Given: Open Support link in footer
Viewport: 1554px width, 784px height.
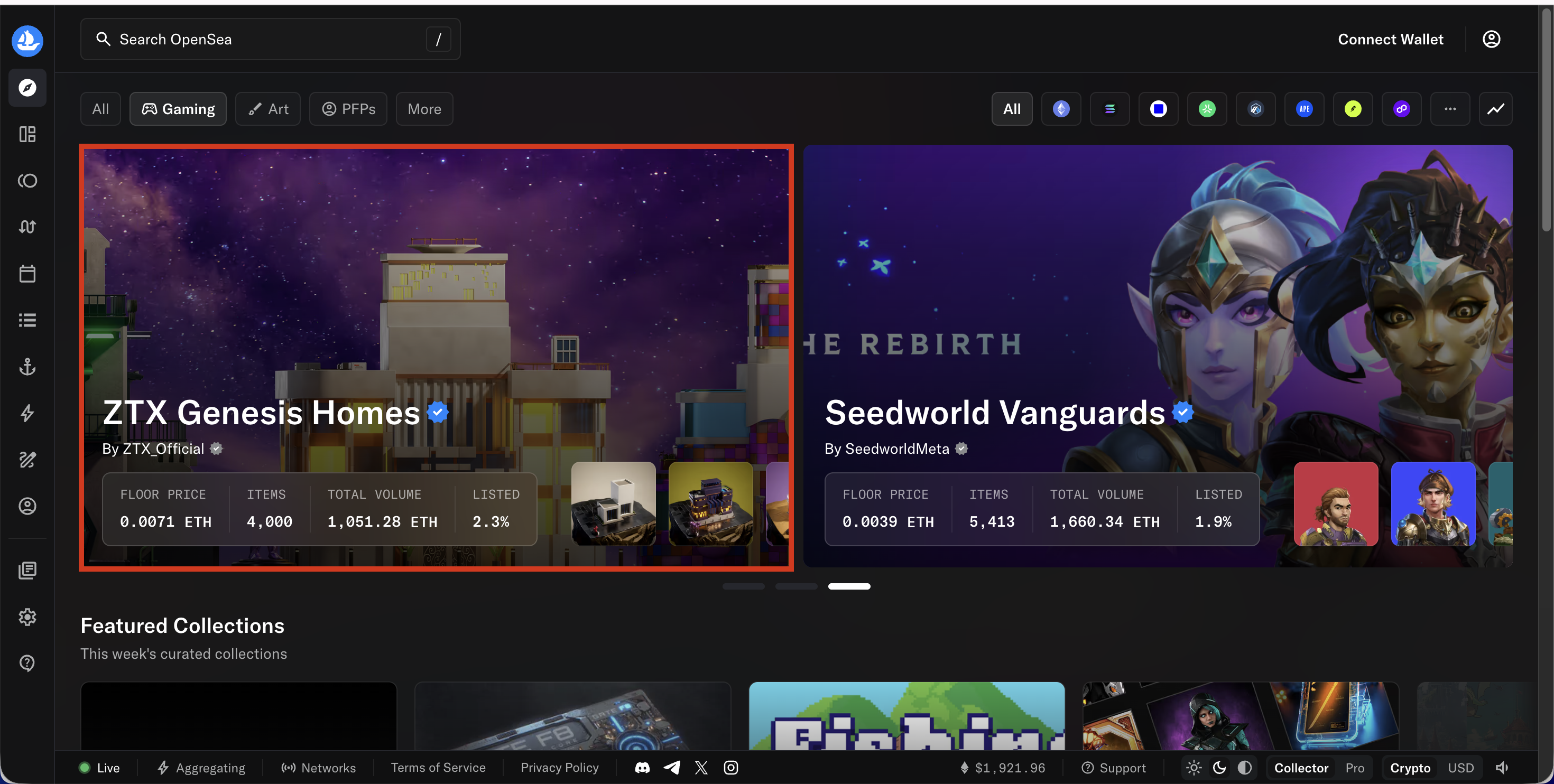Looking at the screenshot, I should [1113, 767].
